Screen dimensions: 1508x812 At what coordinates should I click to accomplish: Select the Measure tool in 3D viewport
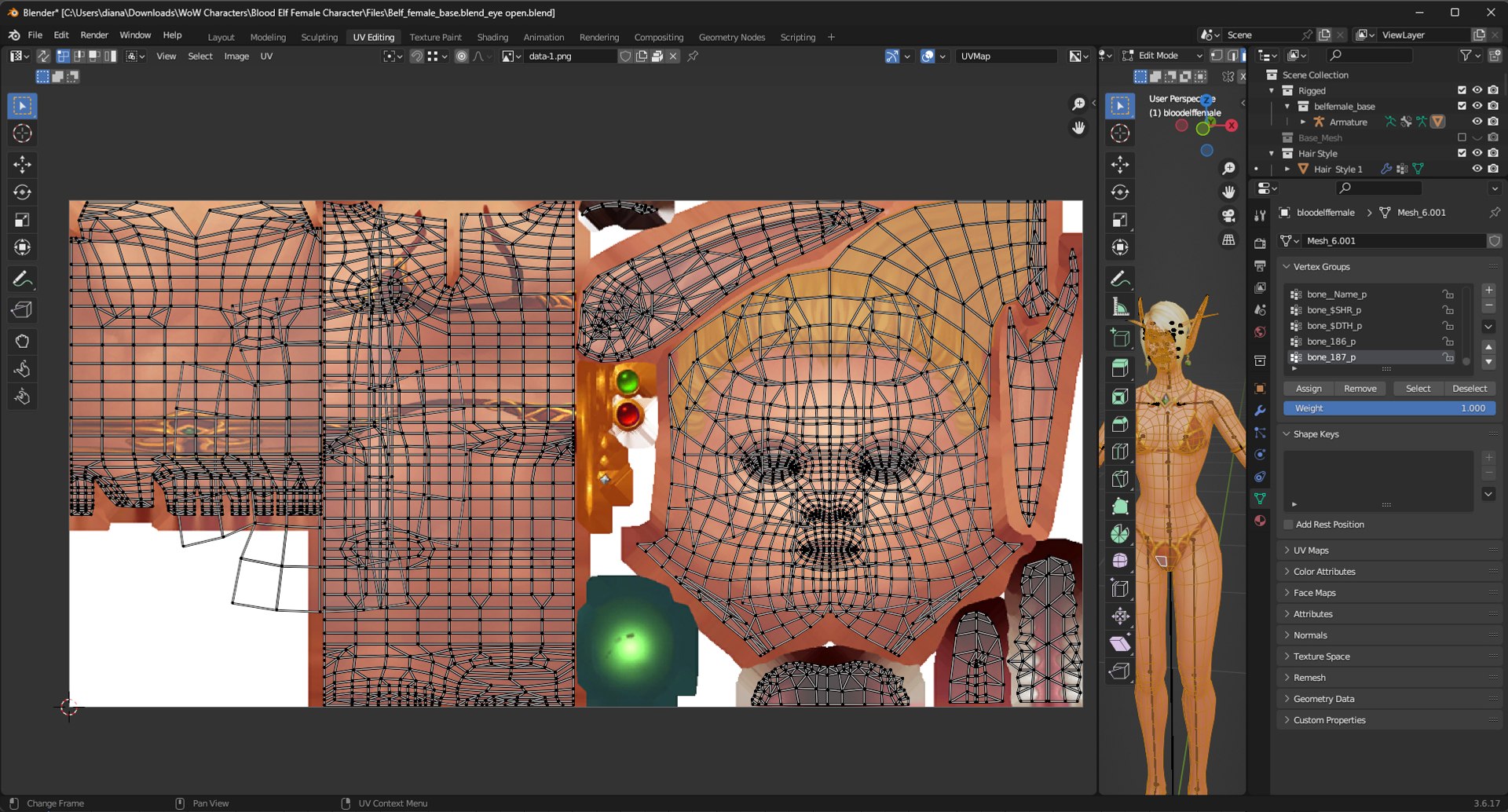(x=1120, y=307)
